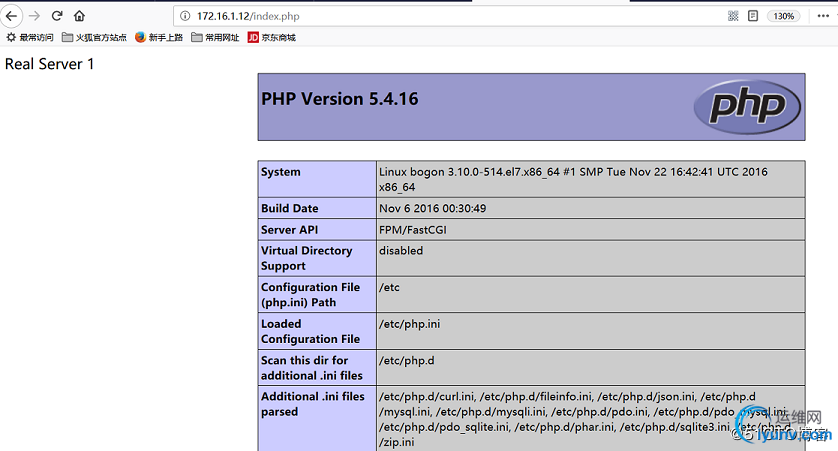838x451 pixels.
Task: Click the FPM/FastCGI value
Action: pyautogui.click(x=413, y=230)
